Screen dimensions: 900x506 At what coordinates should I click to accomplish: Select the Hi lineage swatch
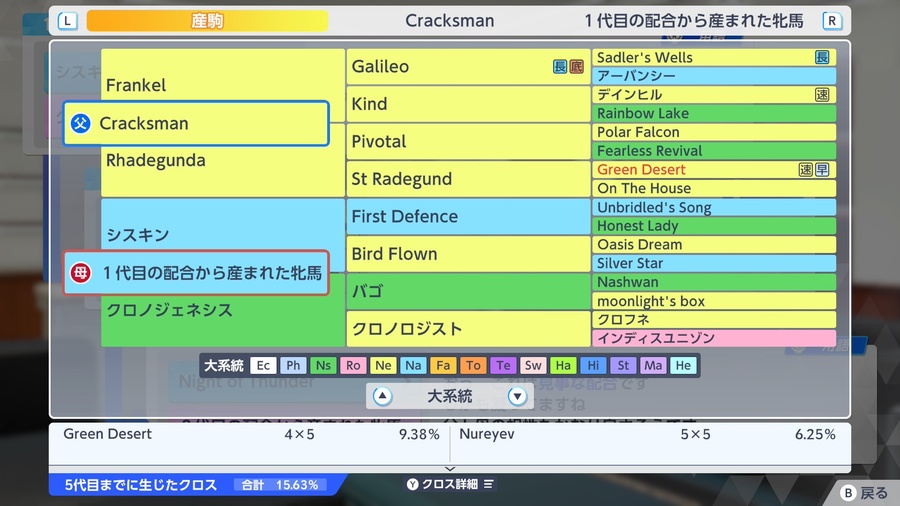(x=593, y=365)
